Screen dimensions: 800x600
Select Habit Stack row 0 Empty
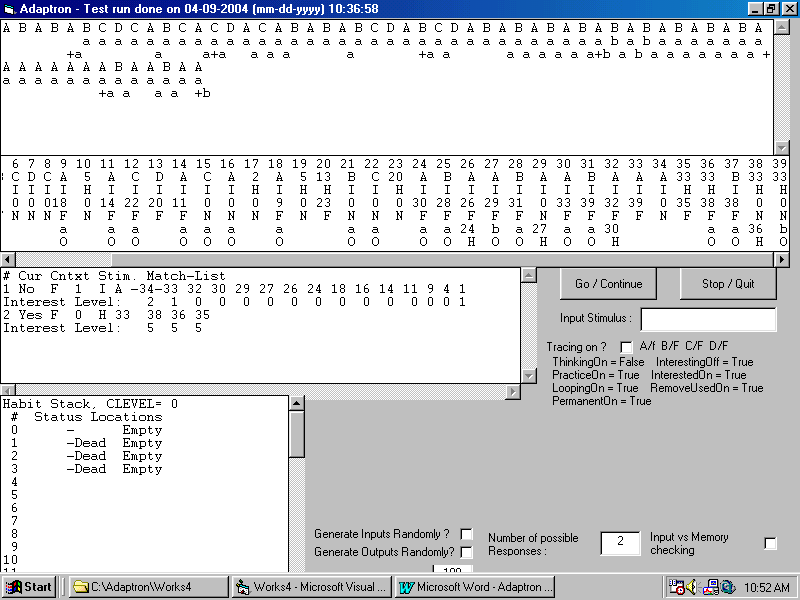87,430
